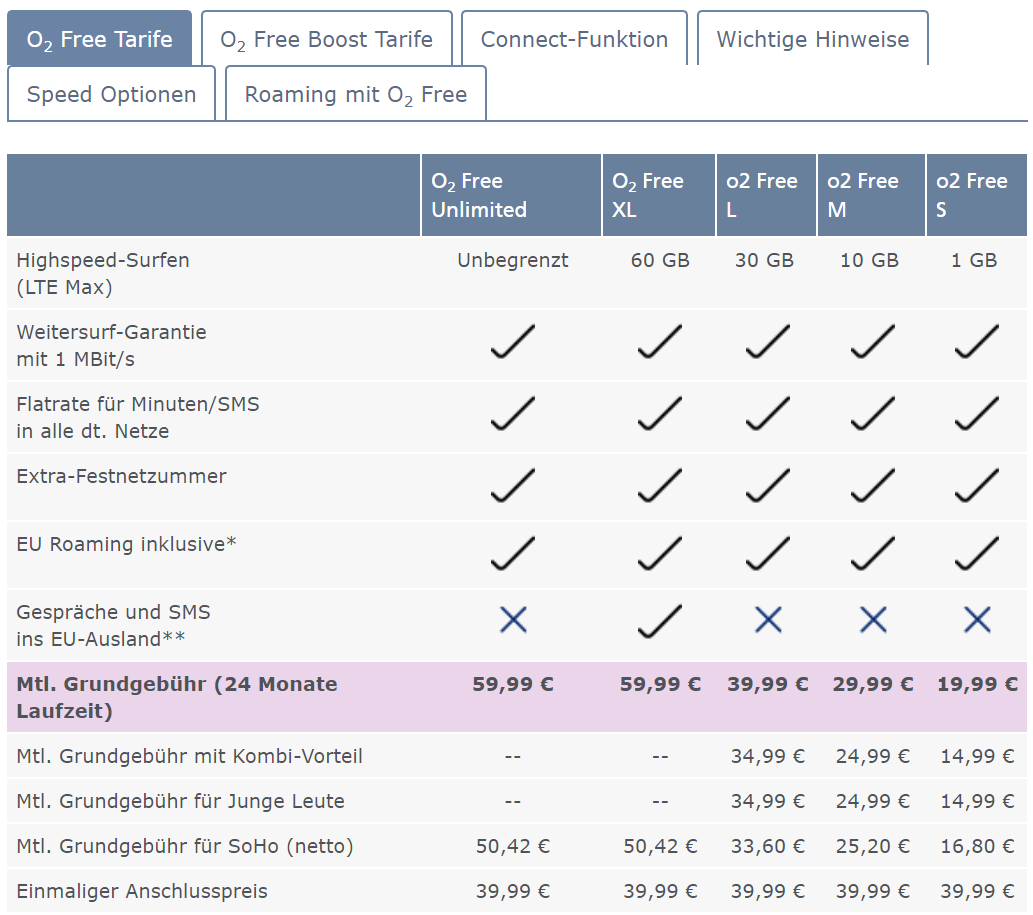This screenshot has width=1033, height=915.
Task: Select the Flatrate Minuten/SMS checkmark under O2 Free XL
Action: (659, 414)
